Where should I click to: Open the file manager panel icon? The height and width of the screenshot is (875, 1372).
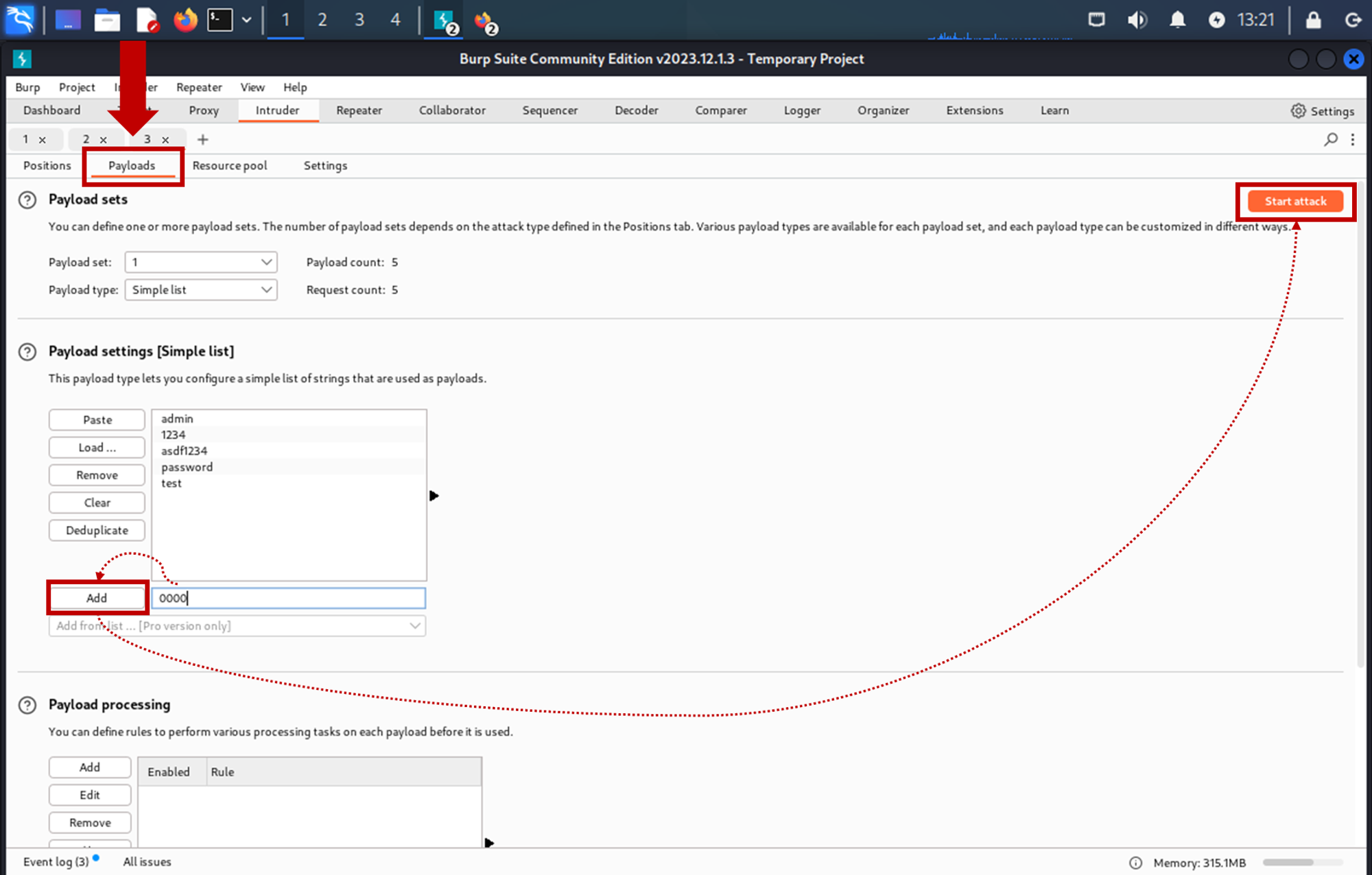tap(107, 20)
